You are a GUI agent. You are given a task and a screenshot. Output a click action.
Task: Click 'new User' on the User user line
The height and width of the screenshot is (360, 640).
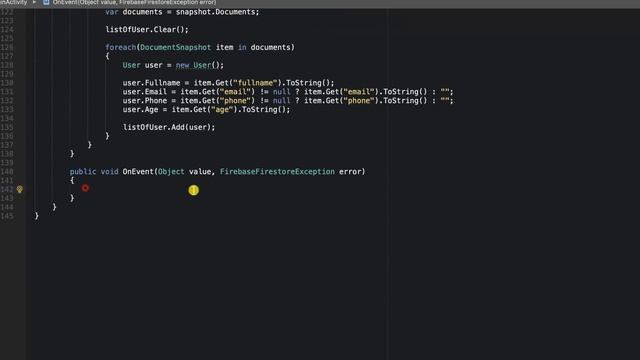(x=193, y=65)
